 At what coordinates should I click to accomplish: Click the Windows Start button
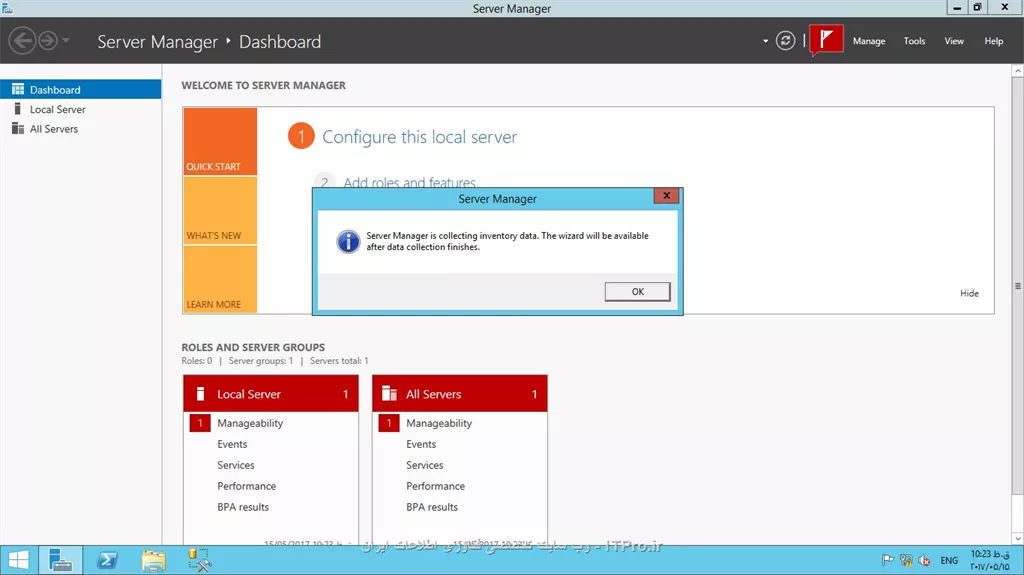tap(18, 560)
